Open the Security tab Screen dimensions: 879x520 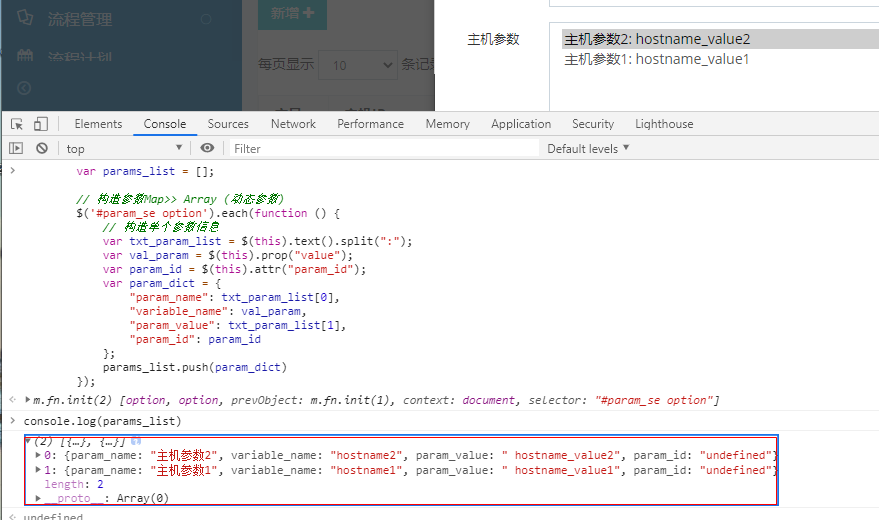(593, 124)
